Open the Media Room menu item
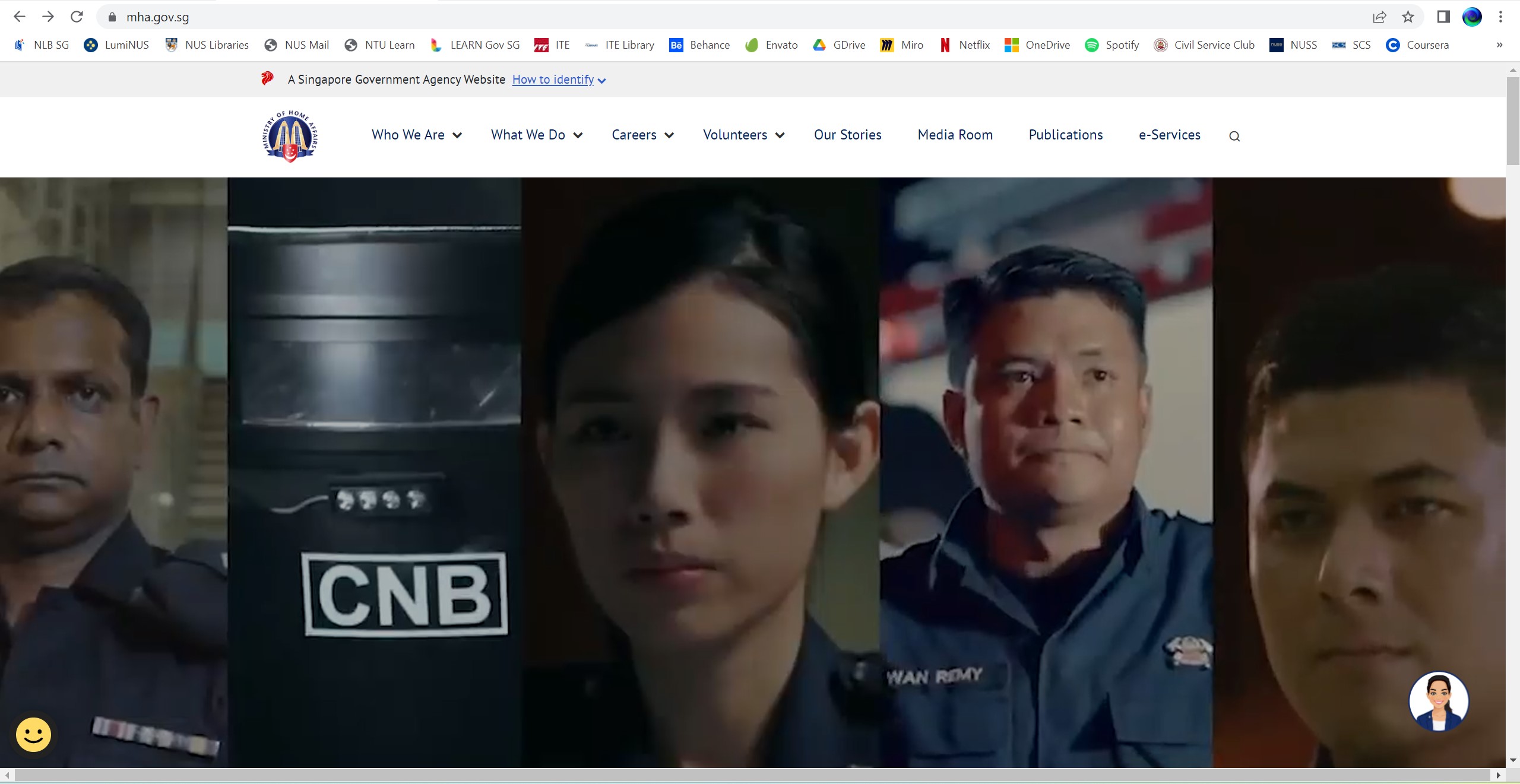 (x=955, y=135)
